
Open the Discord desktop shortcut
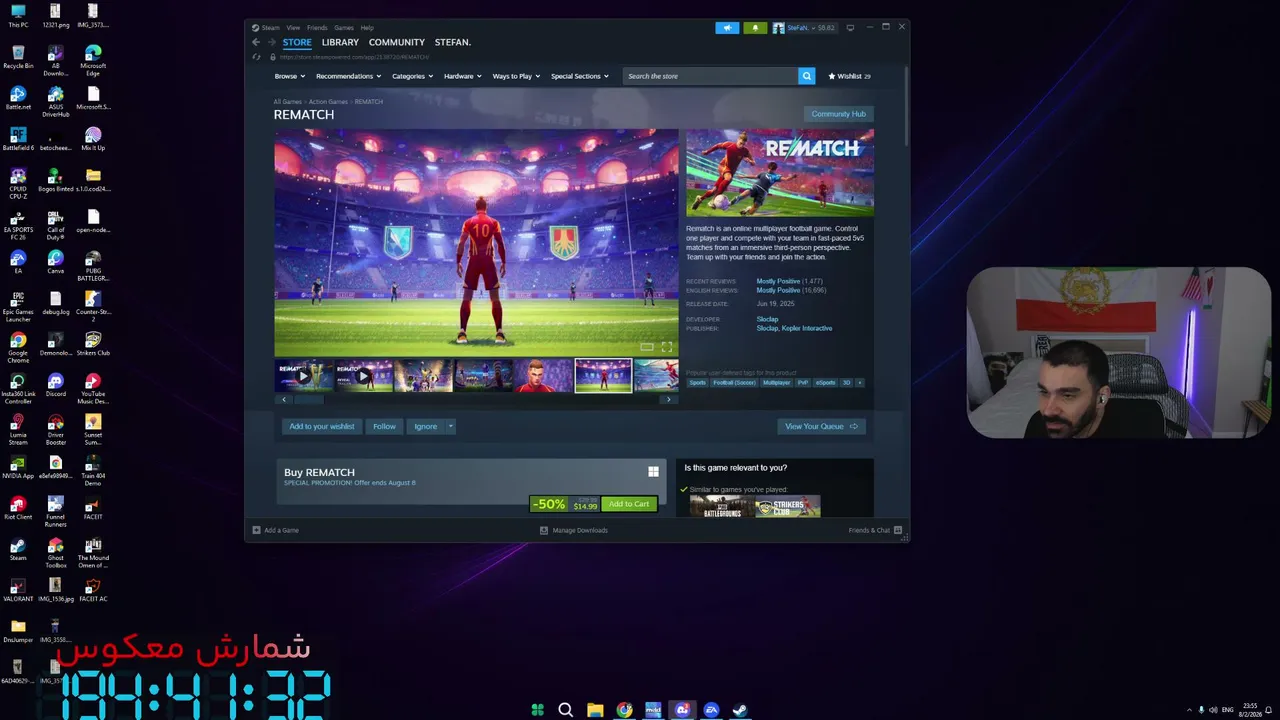(55, 385)
